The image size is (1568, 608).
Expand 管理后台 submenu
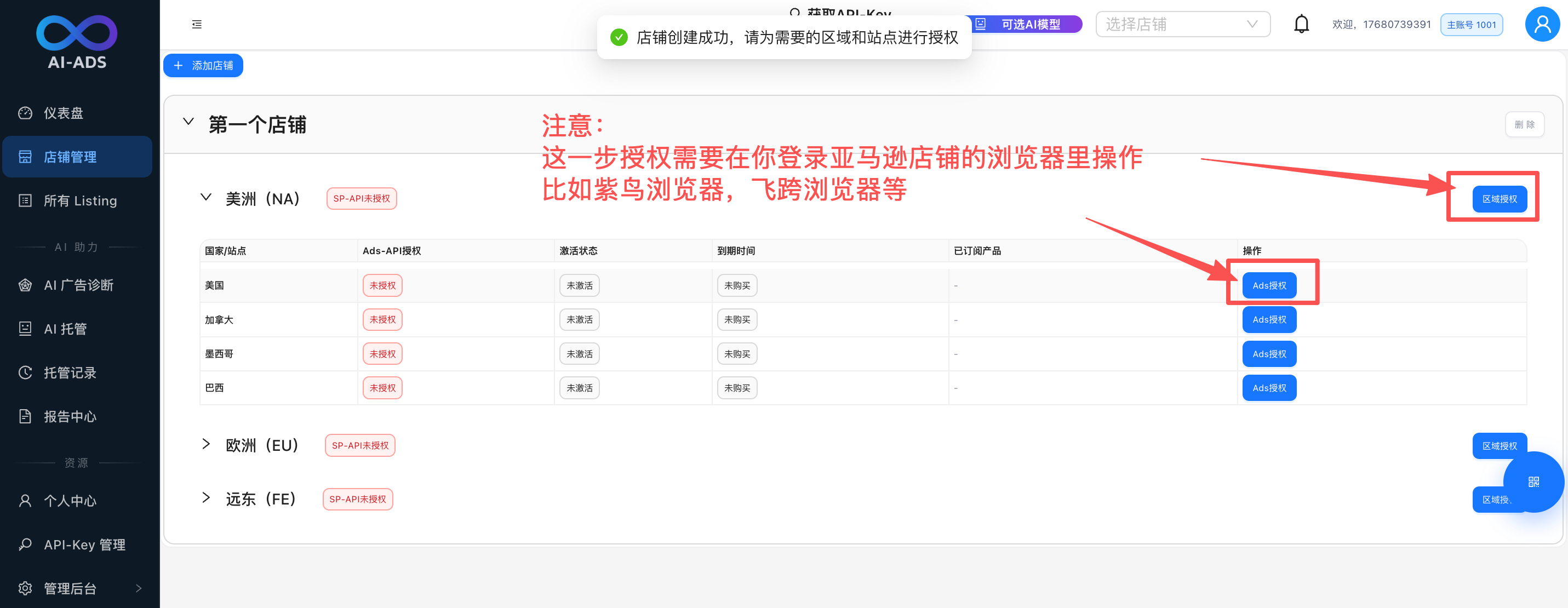77,588
